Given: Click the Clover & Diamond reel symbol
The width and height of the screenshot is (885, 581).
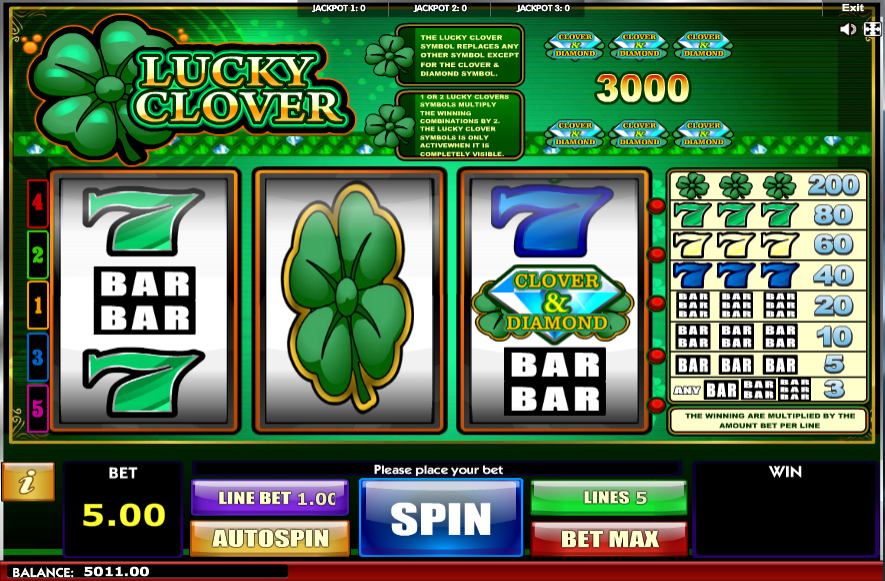Looking at the screenshot, I should click(554, 304).
